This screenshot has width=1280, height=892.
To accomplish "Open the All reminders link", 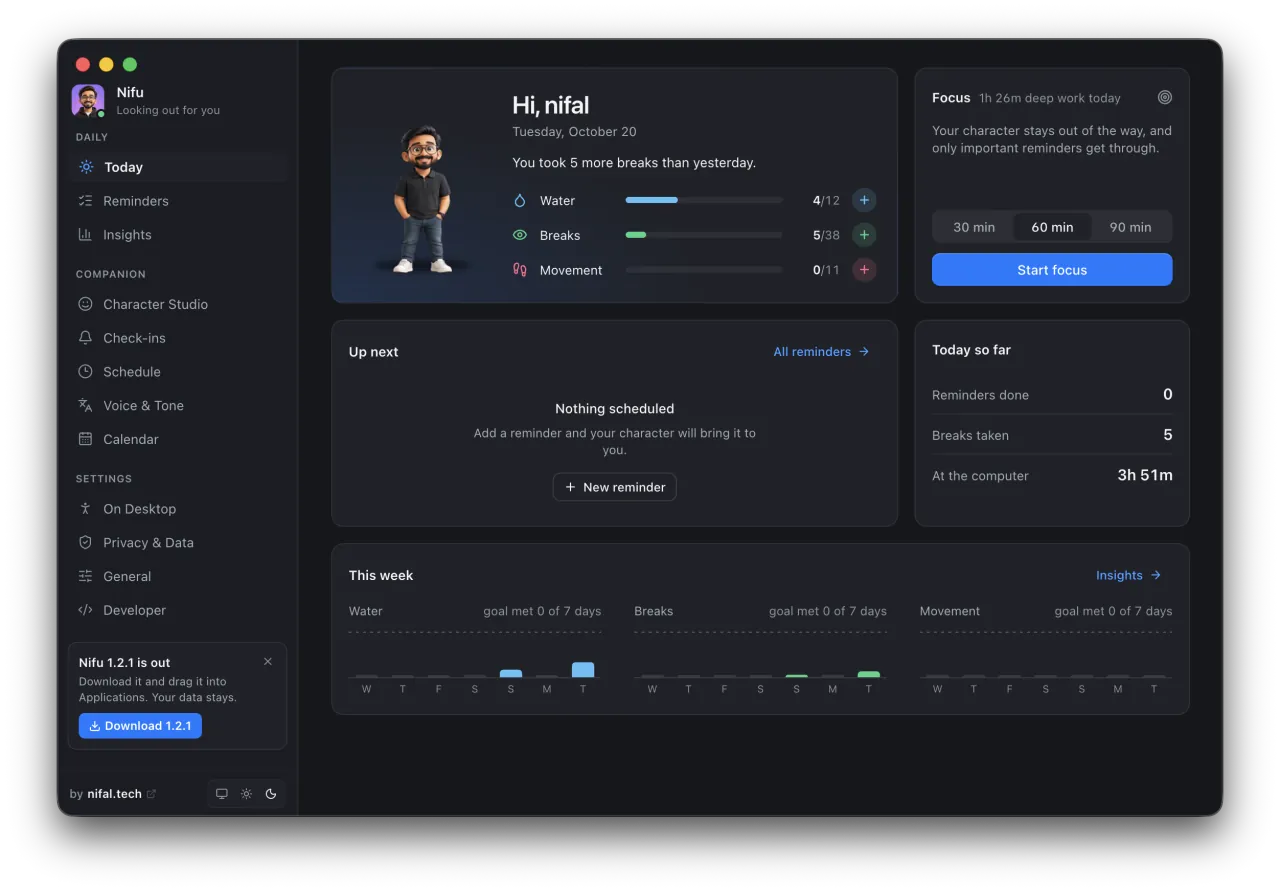I will click(x=822, y=352).
